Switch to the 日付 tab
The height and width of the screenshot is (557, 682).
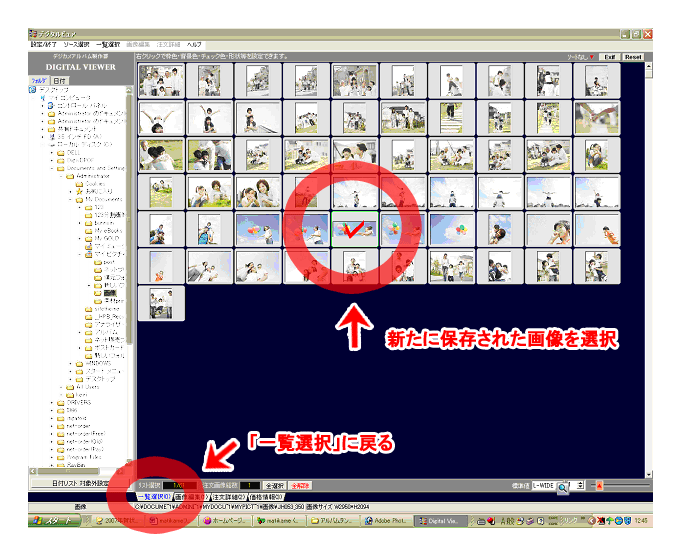point(59,81)
